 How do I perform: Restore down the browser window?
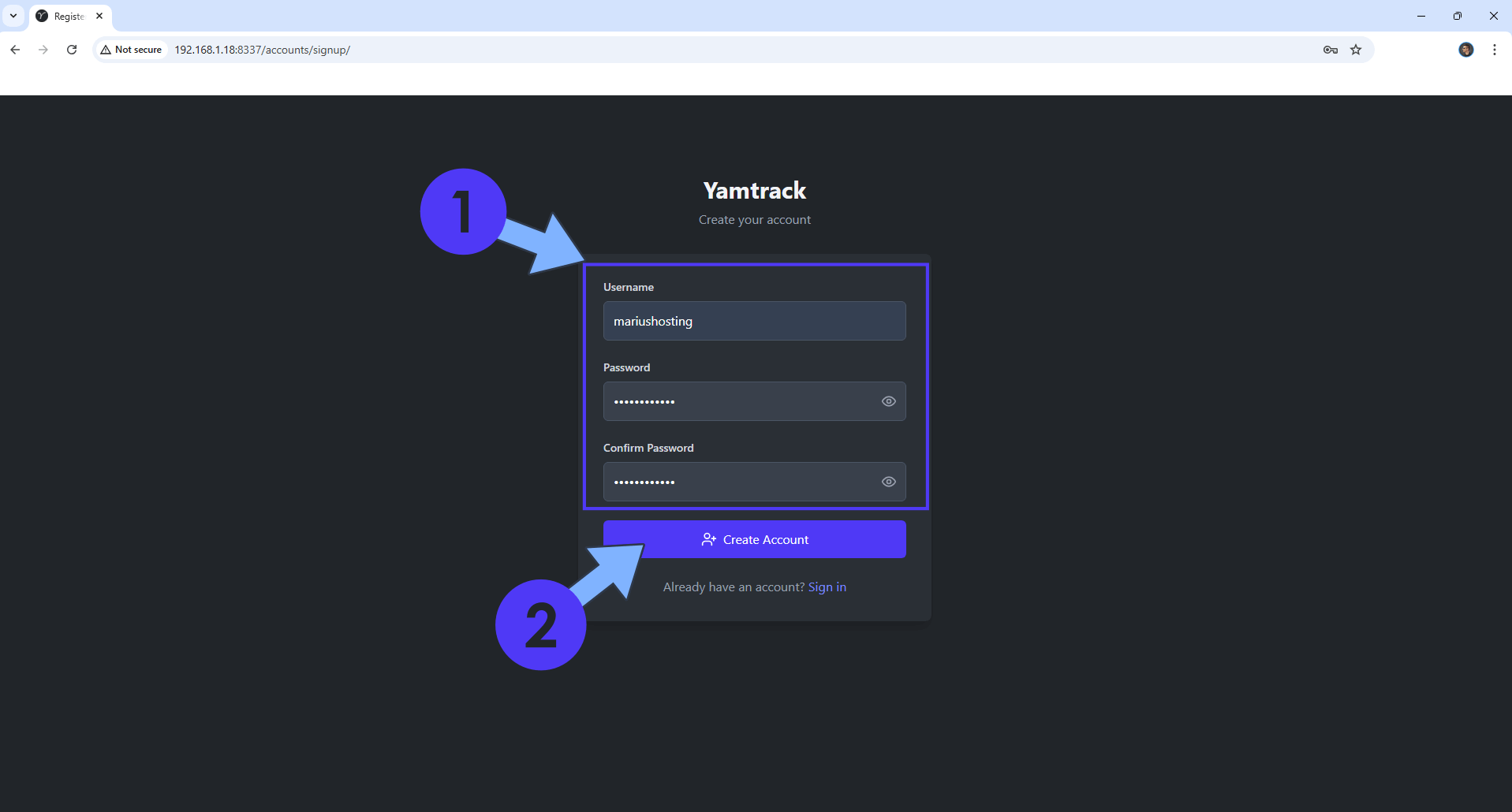click(1458, 16)
